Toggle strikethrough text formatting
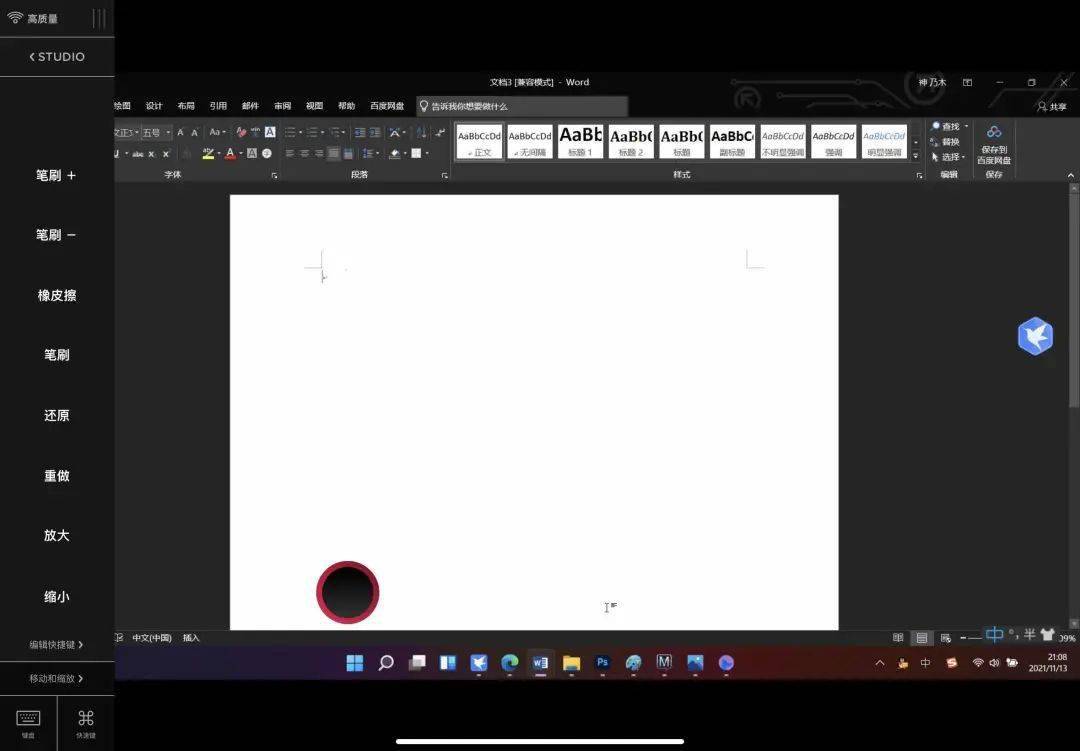Viewport: 1080px width, 751px height. [x=137, y=152]
